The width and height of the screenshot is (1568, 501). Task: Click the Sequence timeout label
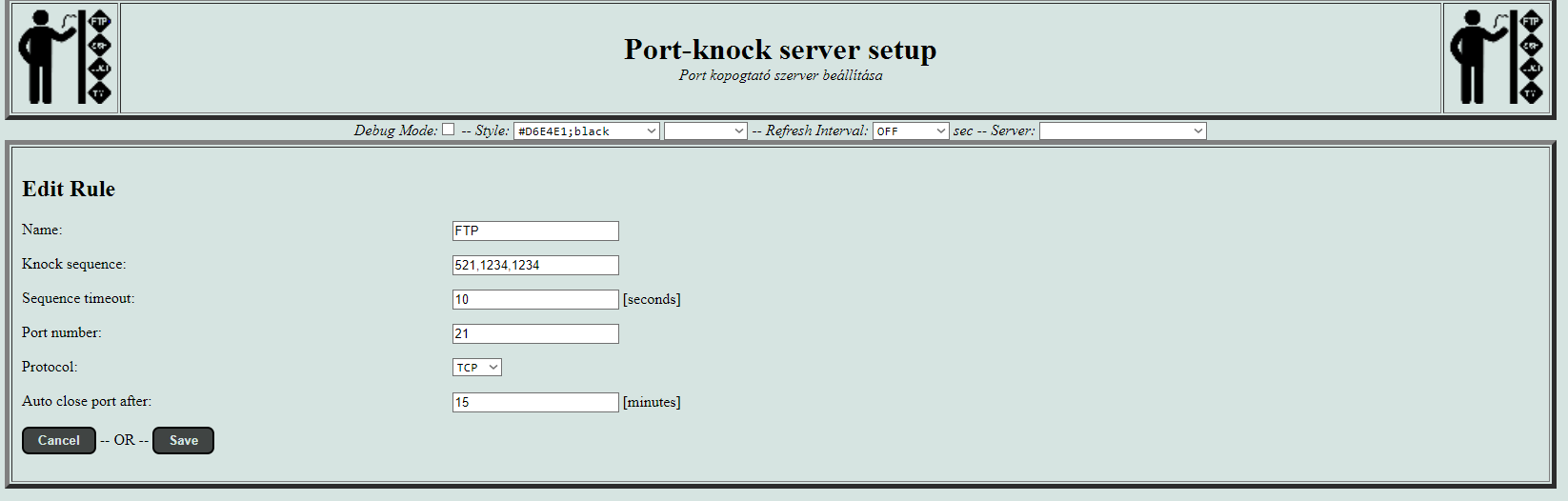click(x=78, y=298)
